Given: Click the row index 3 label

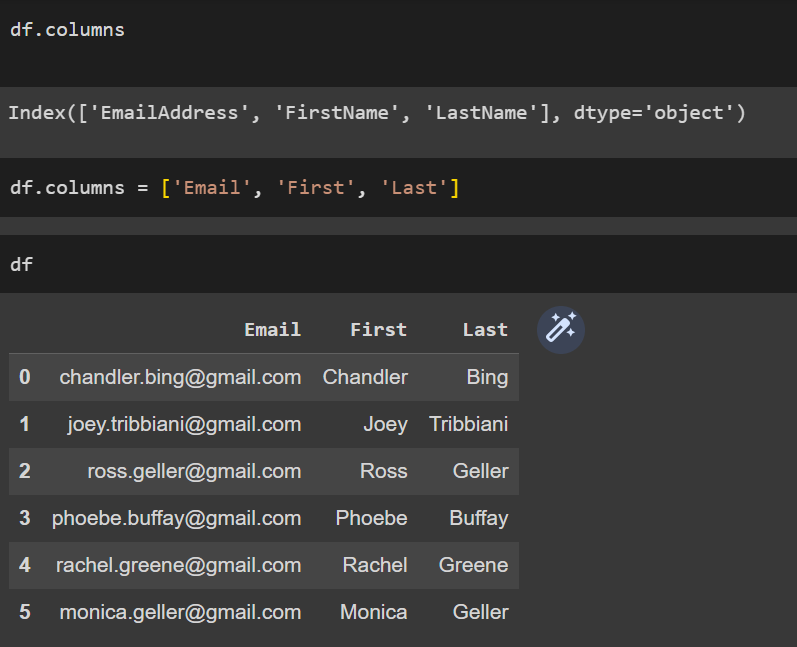Looking at the screenshot, I should (x=25, y=518).
